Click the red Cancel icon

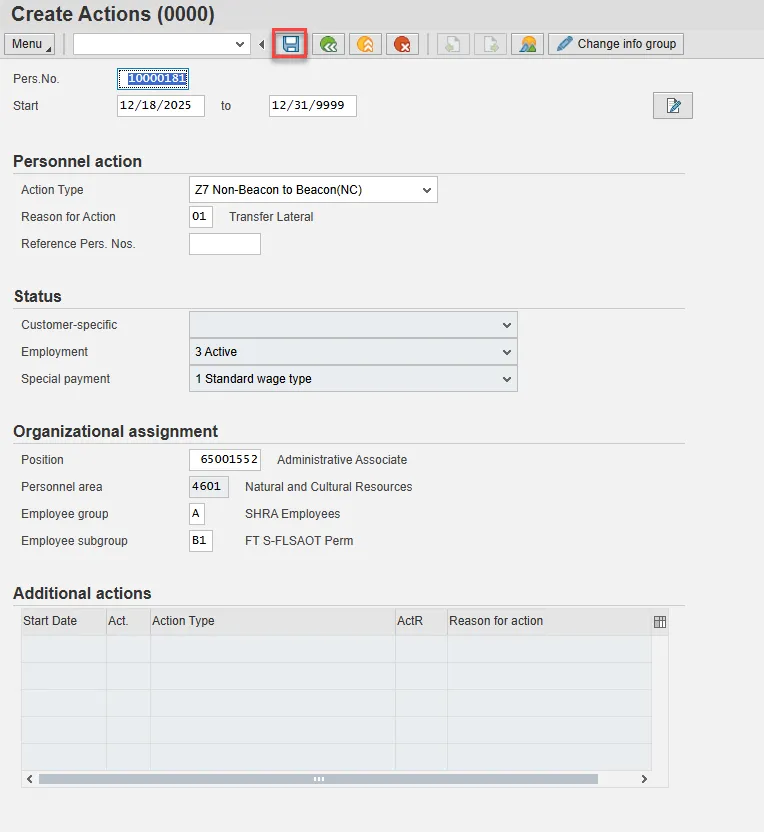[x=402, y=44]
